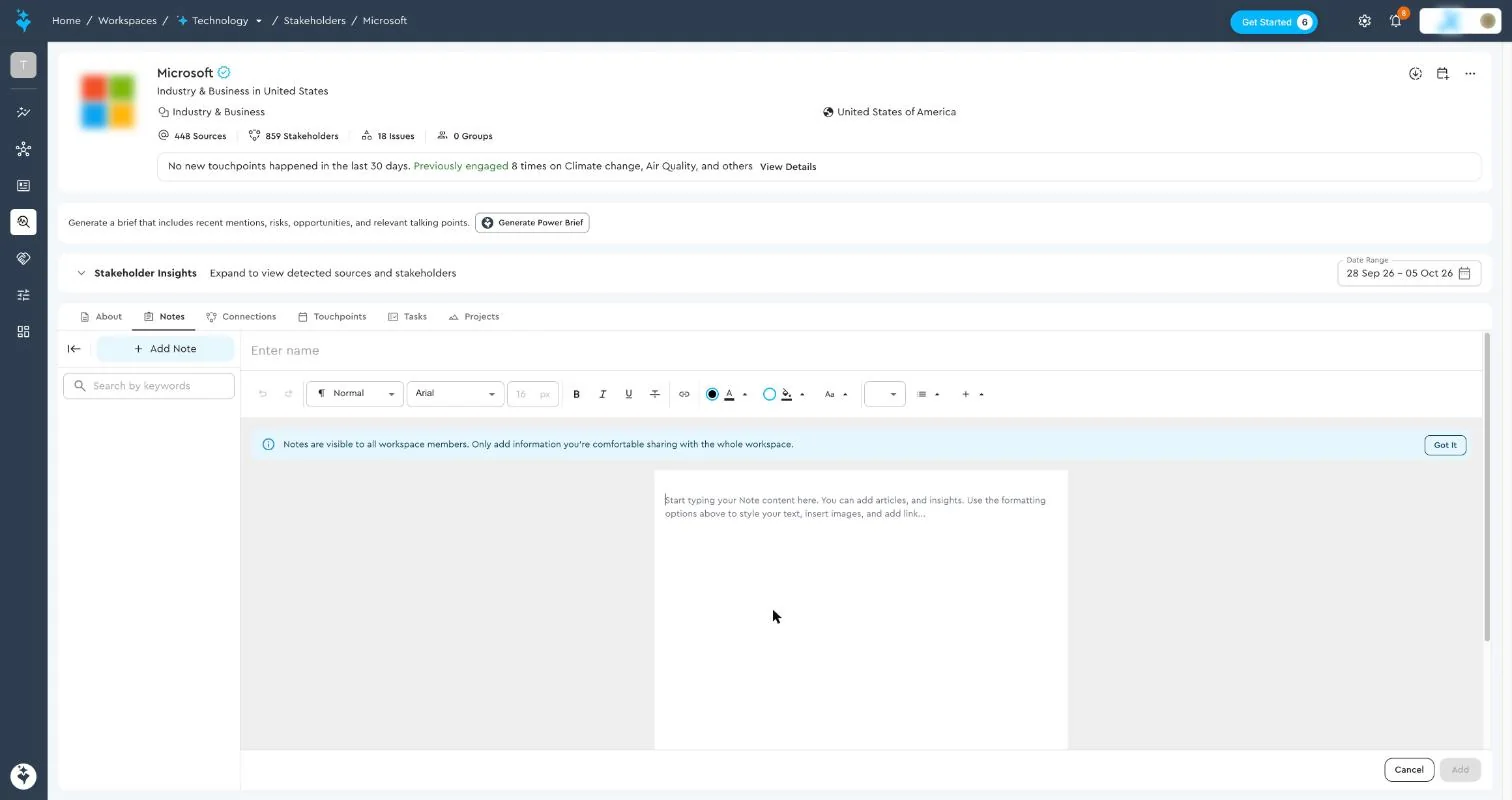Screen dimensions: 1512x800
Task: Open the Projects tab
Action: point(474,317)
